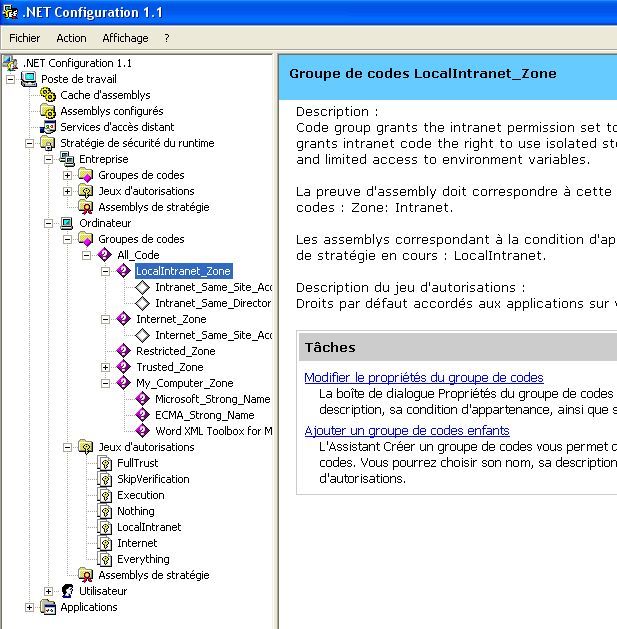This screenshot has height=629, width=617.
Task: Click the Poste de travail computer icon
Action: pos(28,79)
